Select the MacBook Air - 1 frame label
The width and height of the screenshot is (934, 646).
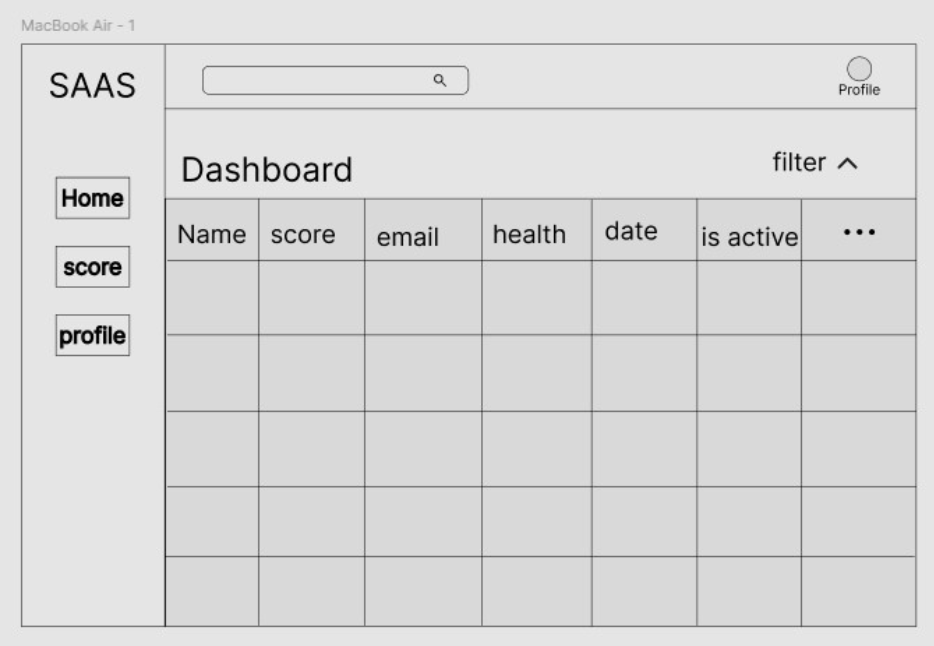pos(78,26)
